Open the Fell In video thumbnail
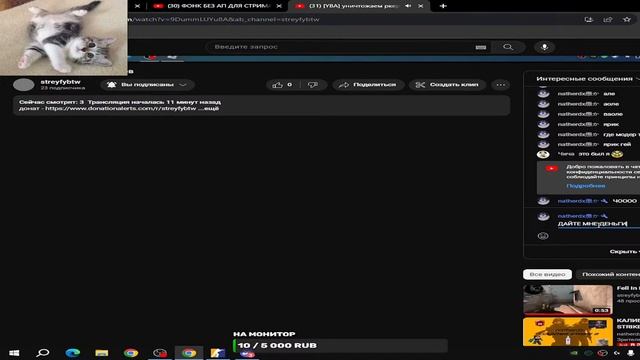Screen dimensions: 640x360 point(568,300)
